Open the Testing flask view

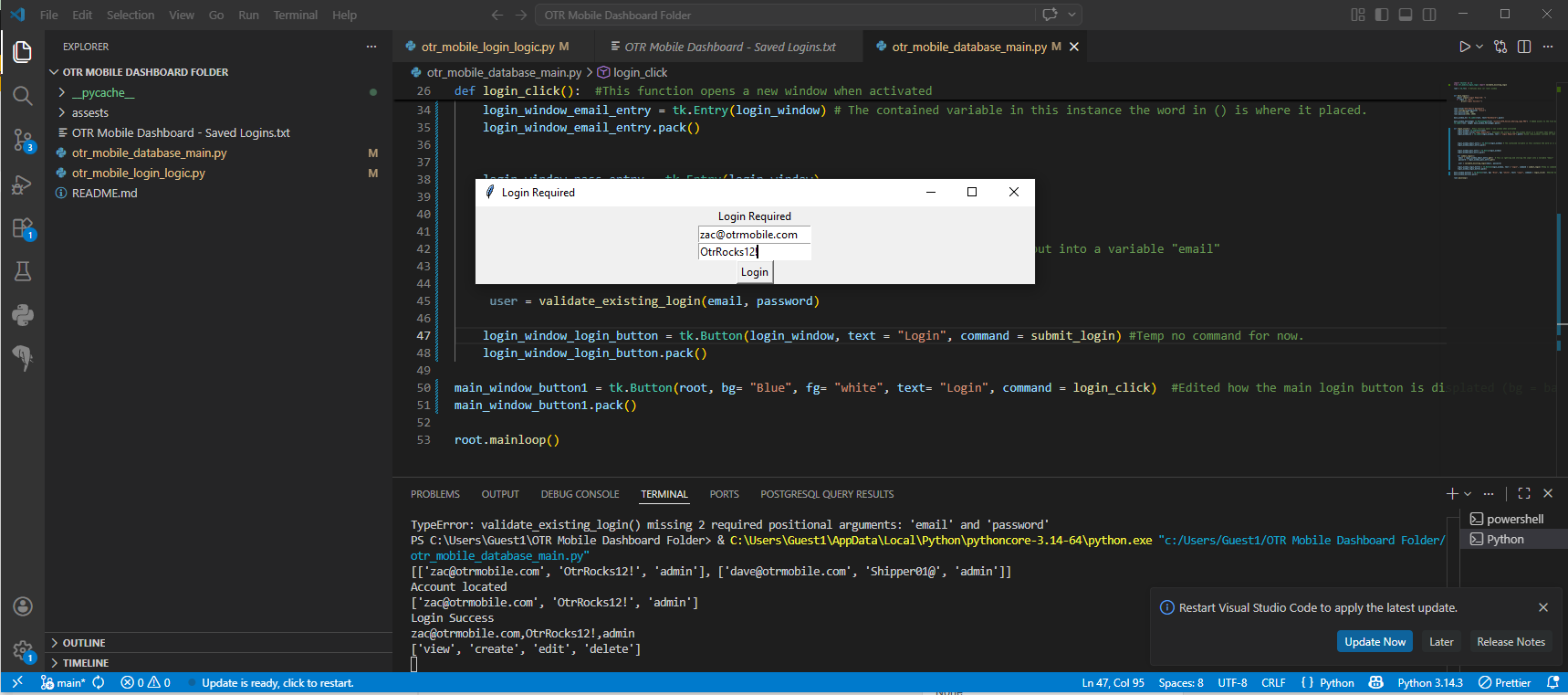click(23, 271)
